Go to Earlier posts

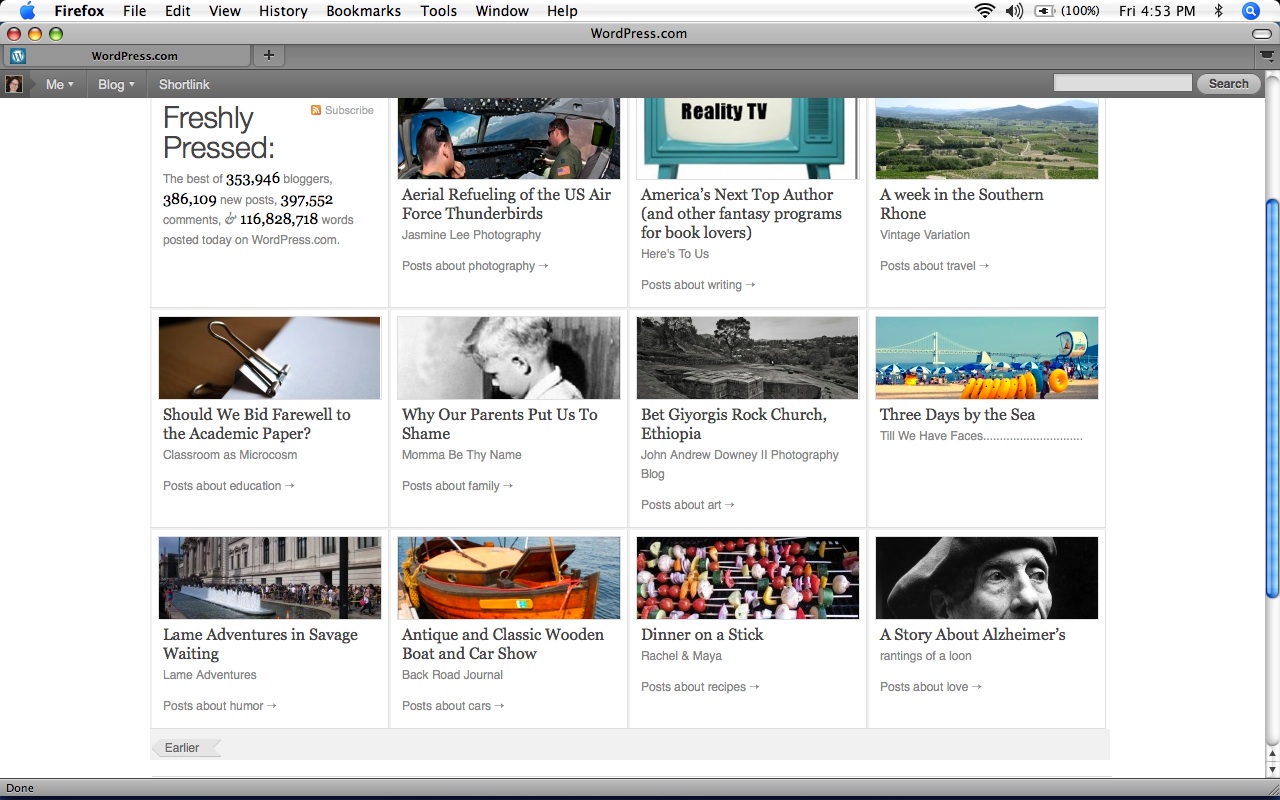(x=183, y=748)
